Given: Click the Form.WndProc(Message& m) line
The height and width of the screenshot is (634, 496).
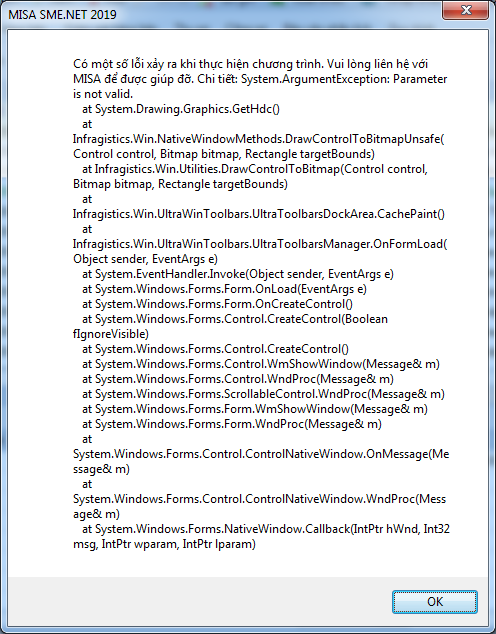Looking at the screenshot, I should pos(232,424).
